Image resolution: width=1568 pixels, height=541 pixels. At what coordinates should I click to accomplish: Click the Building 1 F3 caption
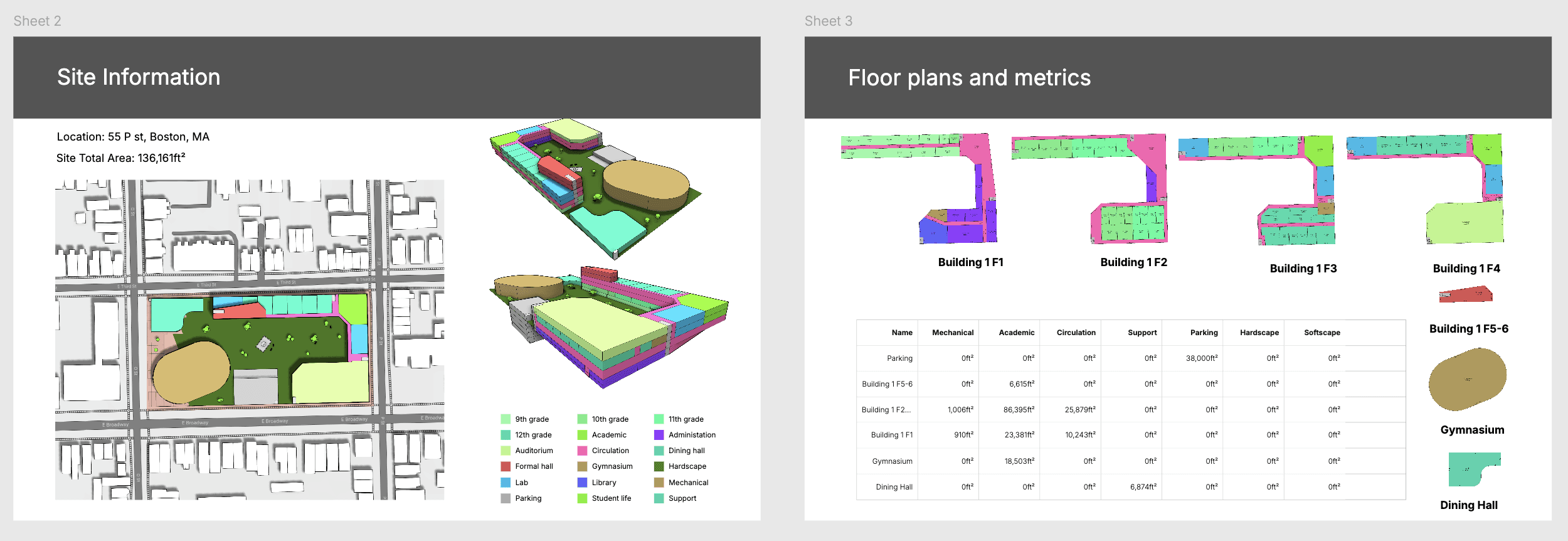[x=1303, y=269]
